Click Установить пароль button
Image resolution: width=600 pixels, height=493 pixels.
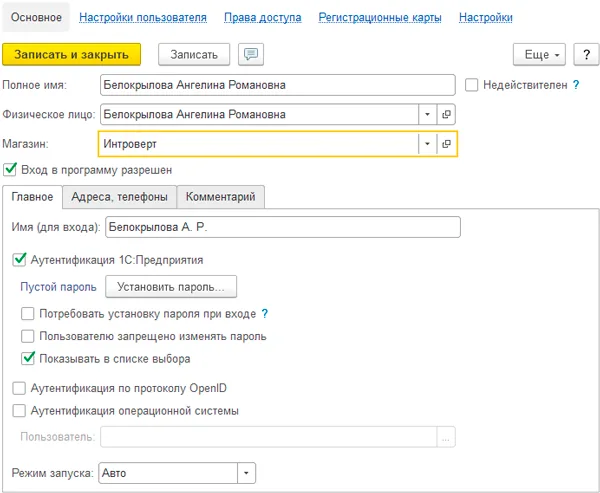tap(170, 288)
